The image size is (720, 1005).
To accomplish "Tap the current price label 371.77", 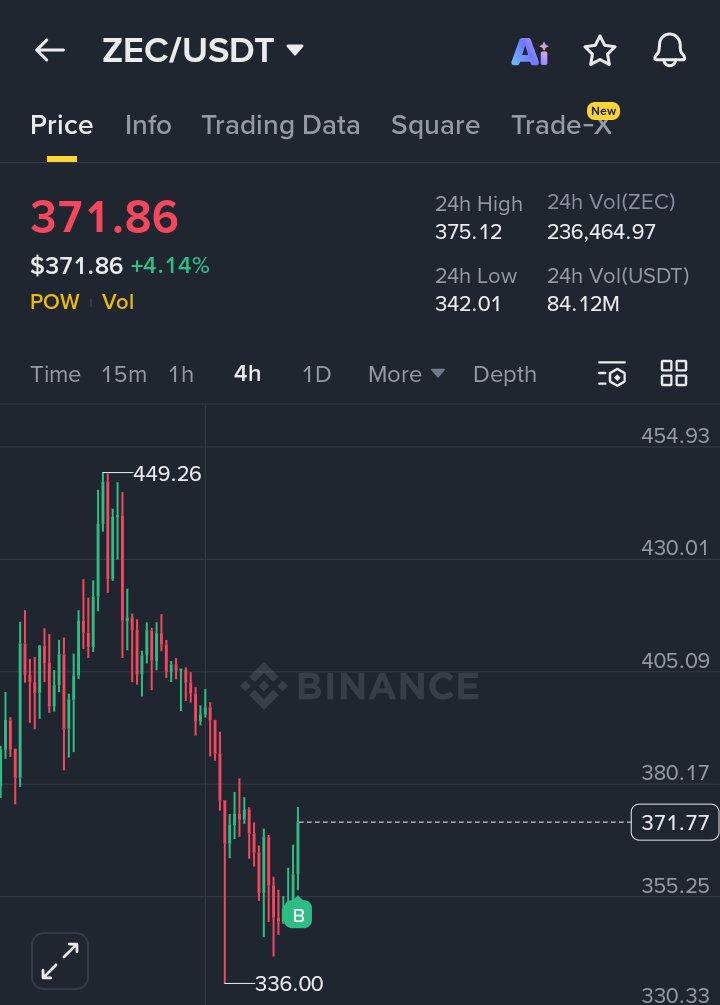I will [675, 822].
